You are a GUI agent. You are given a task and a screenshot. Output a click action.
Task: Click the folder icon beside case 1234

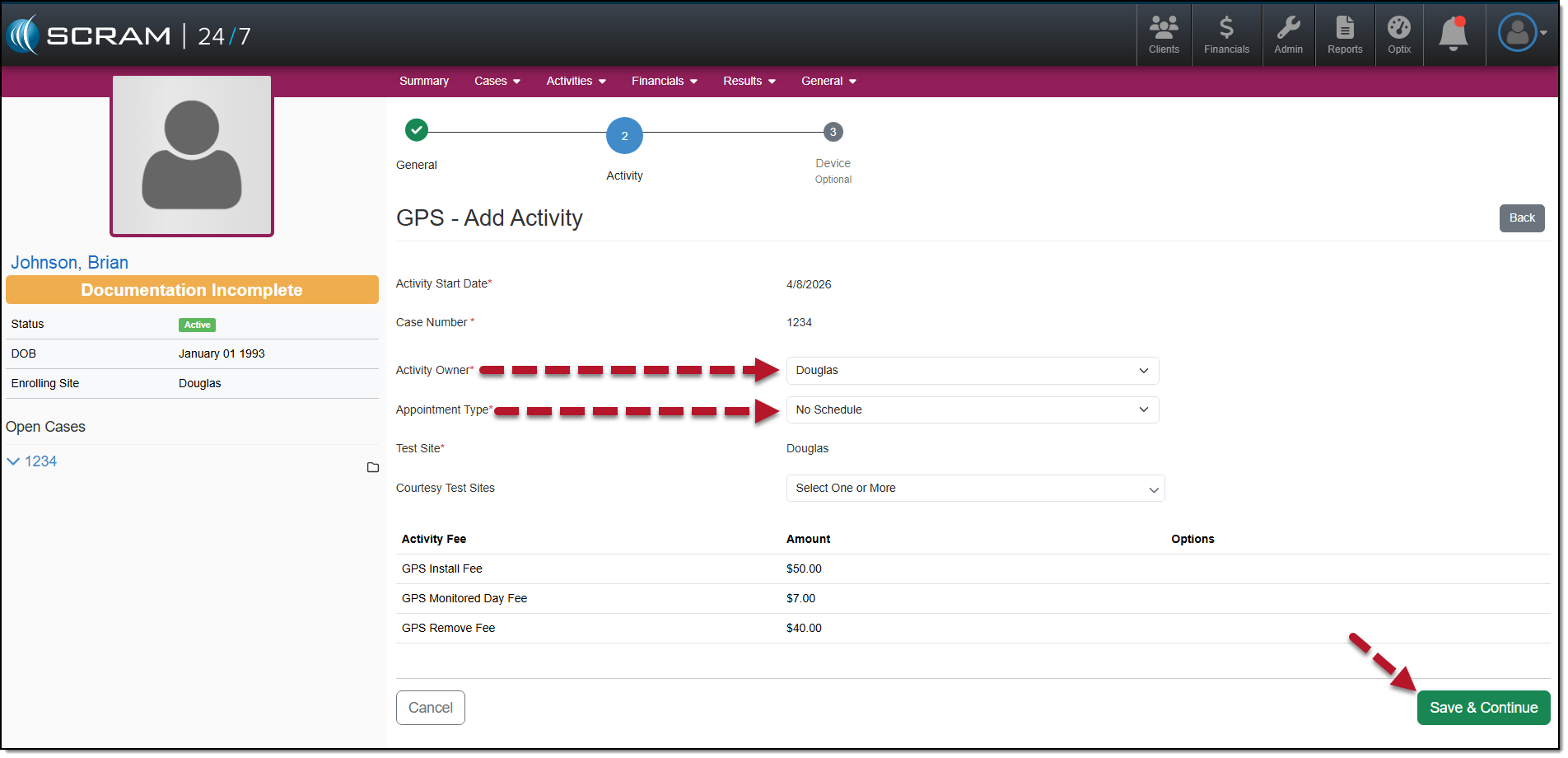[372, 467]
